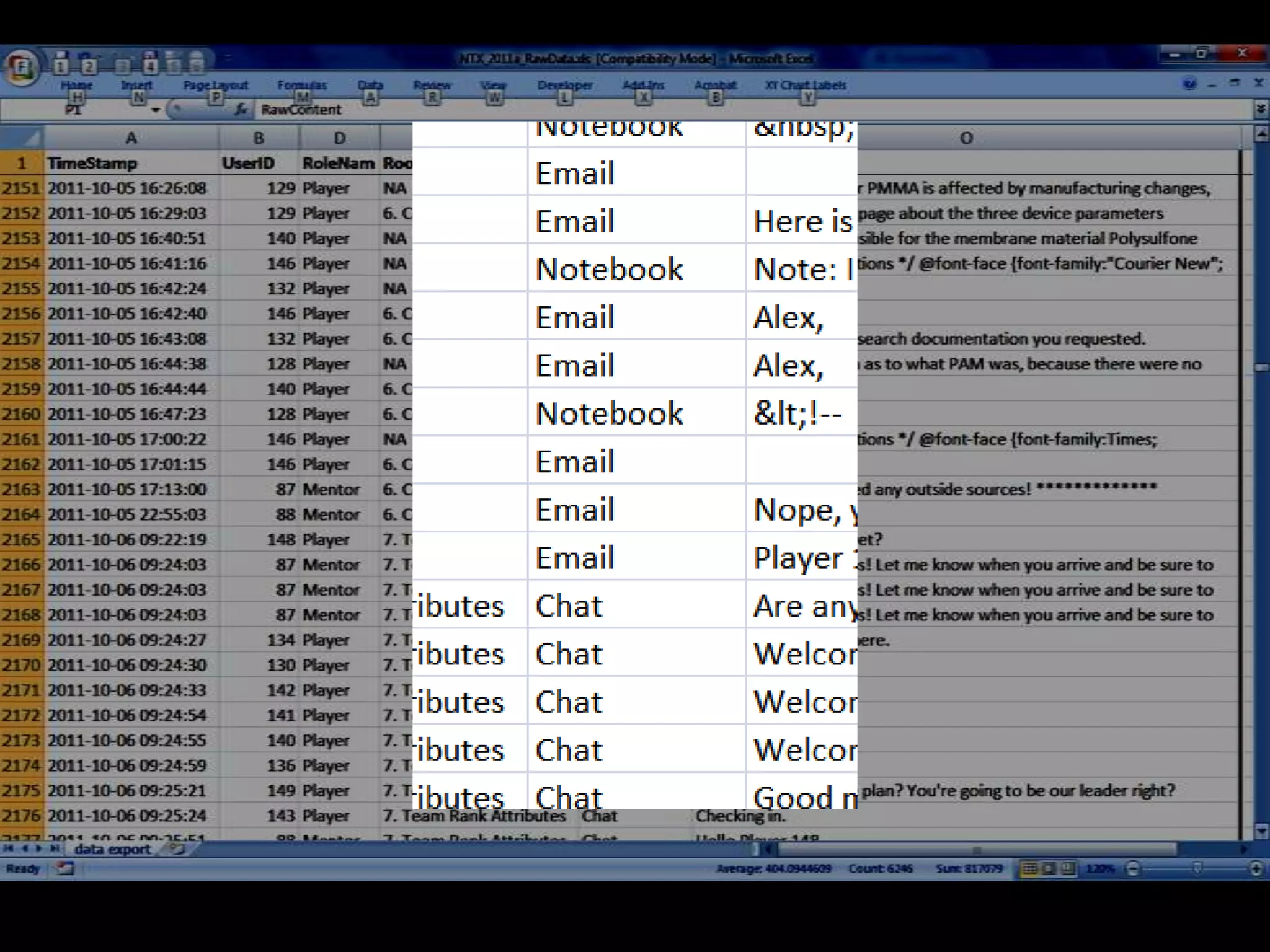The width and height of the screenshot is (1270, 952).
Task: Switch to Page Break Preview icon
Action: (1068, 868)
